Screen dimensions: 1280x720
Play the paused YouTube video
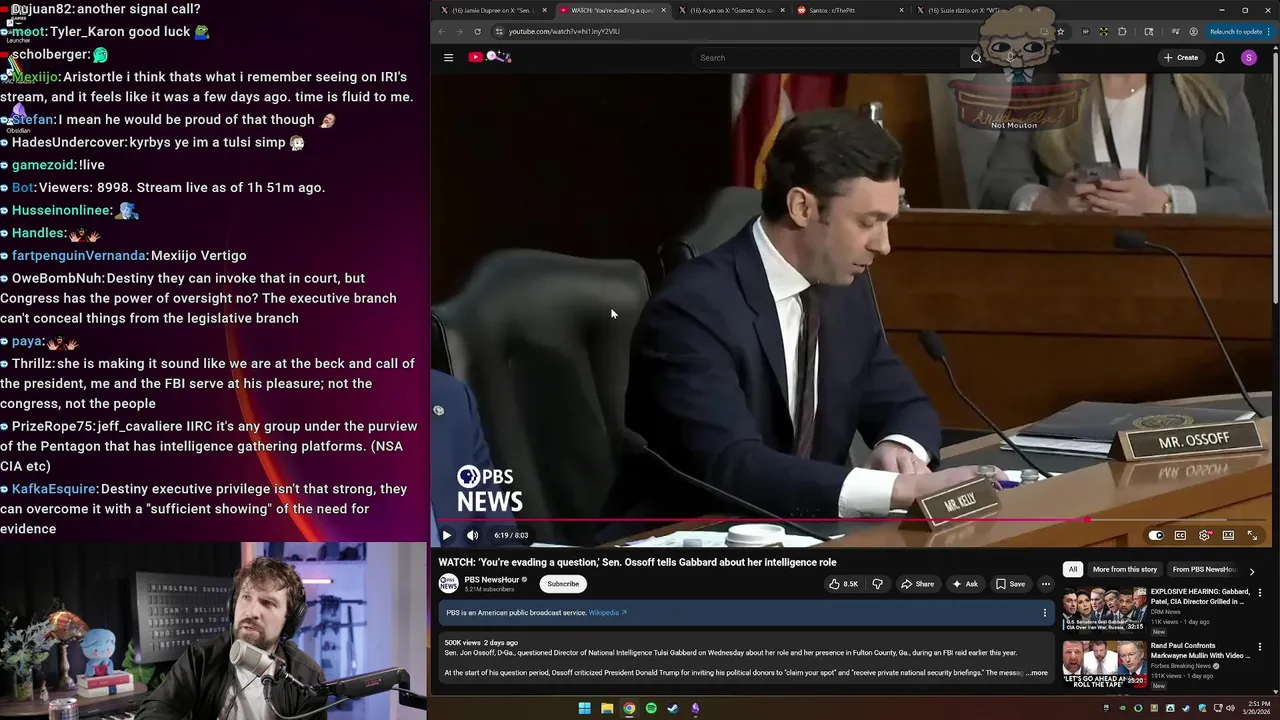(447, 535)
